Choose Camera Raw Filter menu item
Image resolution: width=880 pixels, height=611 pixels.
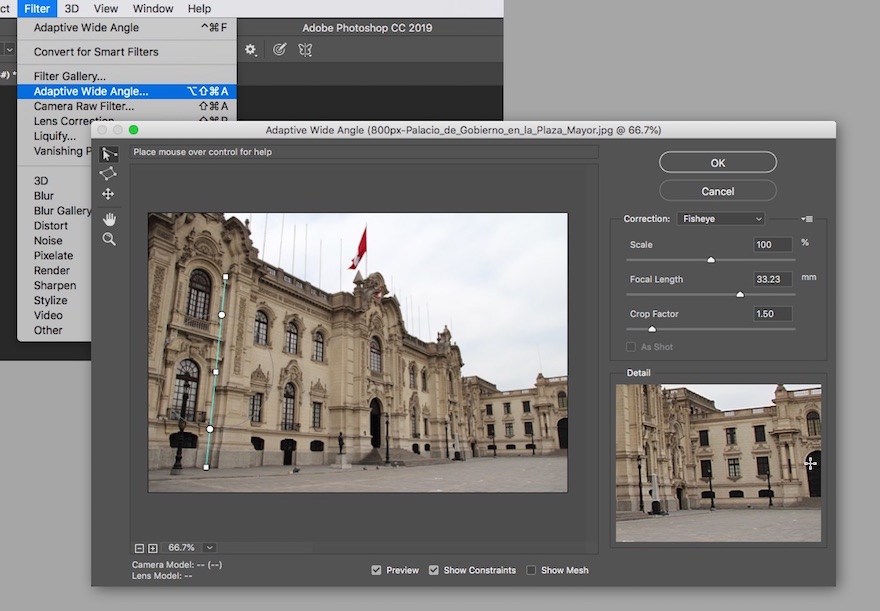[84, 106]
